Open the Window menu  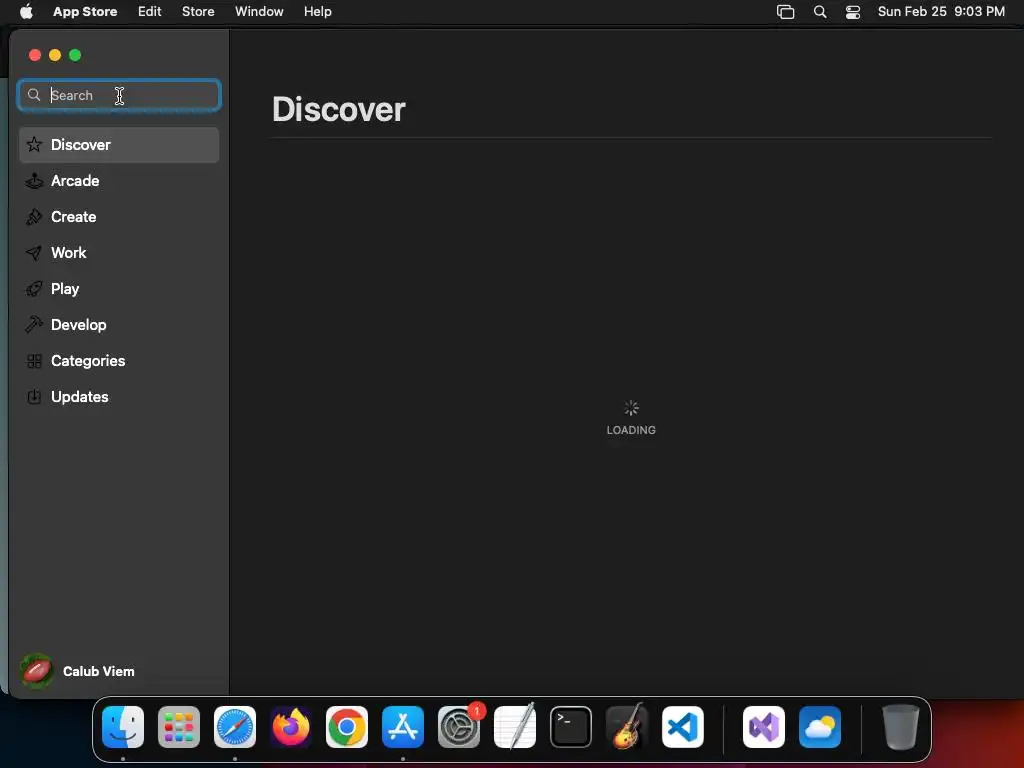(259, 11)
